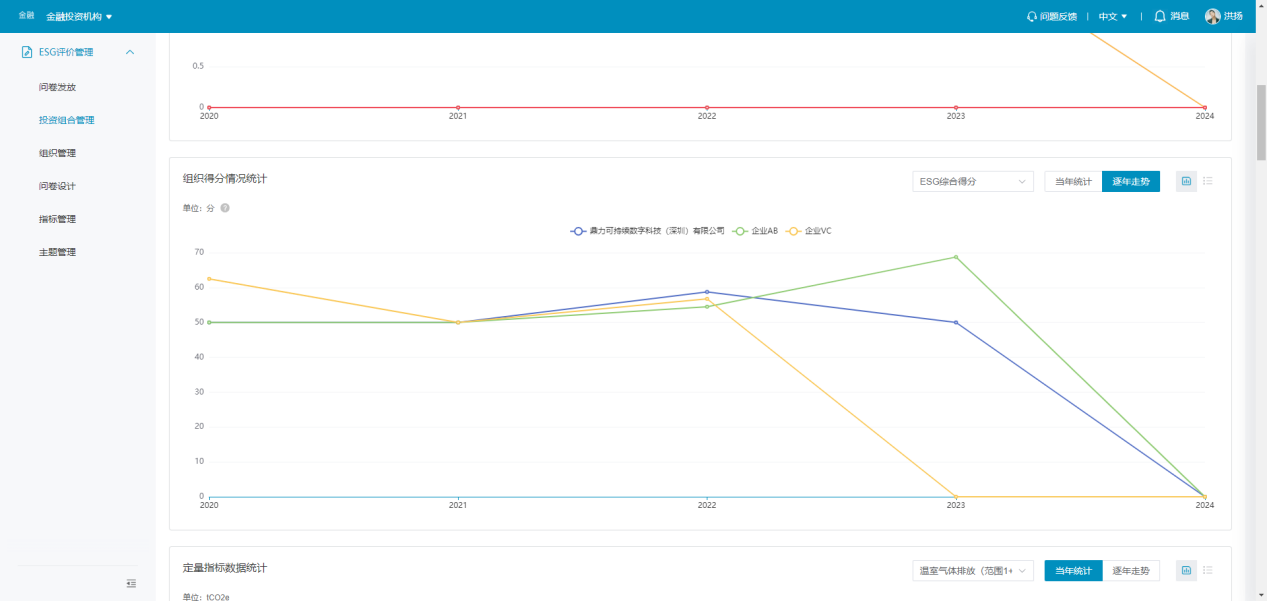Viewport: 1267px width, 601px height.
Task: Toggle 鼎力可持续数字科技 series in legend
Action: pyautogui.click(x=647, y=231)
